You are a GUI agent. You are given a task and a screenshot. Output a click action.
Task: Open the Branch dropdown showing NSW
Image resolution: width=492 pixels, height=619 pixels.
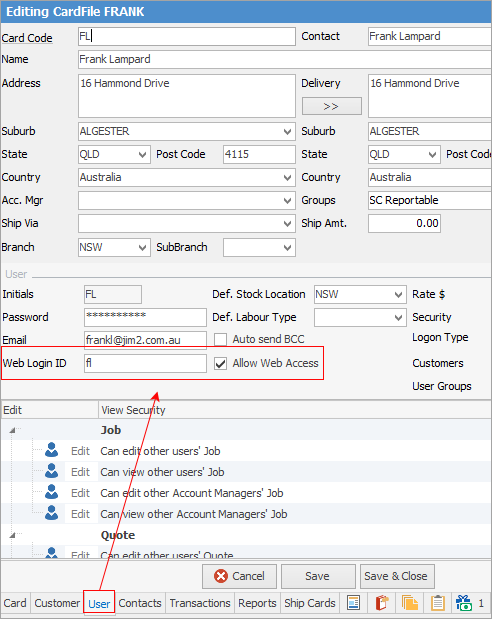click(x=143, y=248)
